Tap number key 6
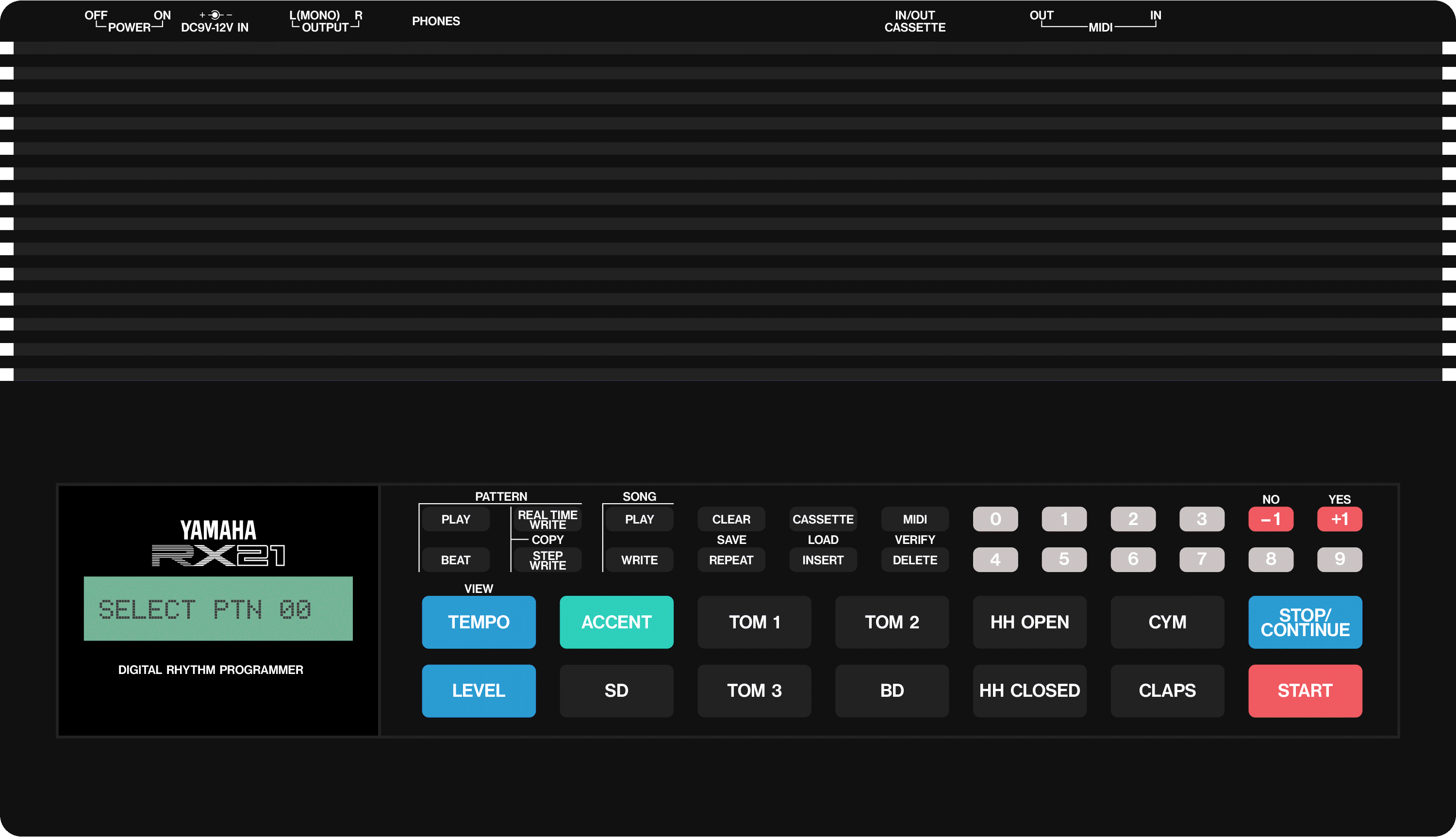The height and width of the screenshot is (837, 1456). 1133,559
